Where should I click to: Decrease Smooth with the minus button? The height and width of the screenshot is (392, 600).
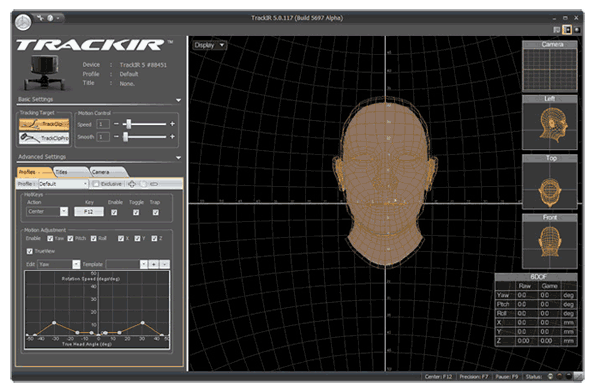[x=116, y=137]
